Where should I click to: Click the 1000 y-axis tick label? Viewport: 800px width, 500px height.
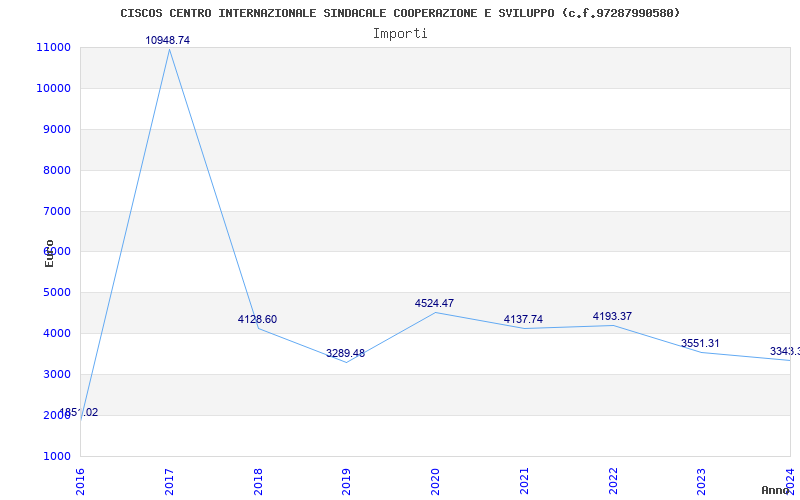56,456
